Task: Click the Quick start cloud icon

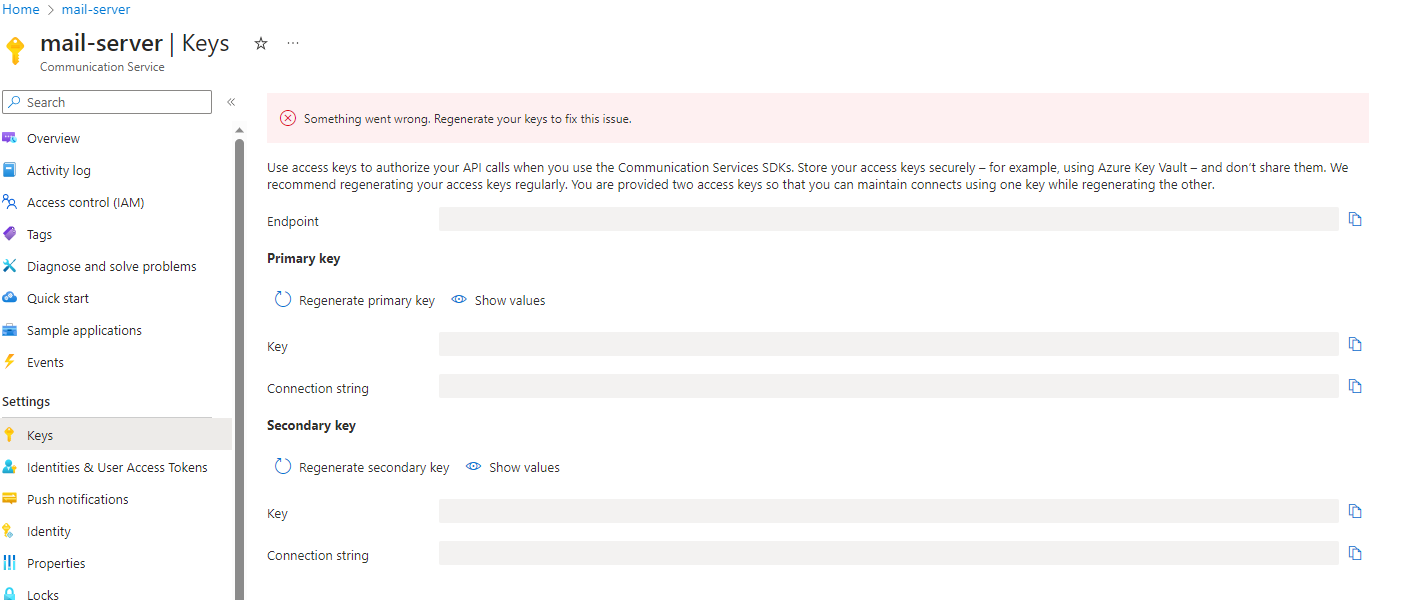Action: click(x=9, y=298)
